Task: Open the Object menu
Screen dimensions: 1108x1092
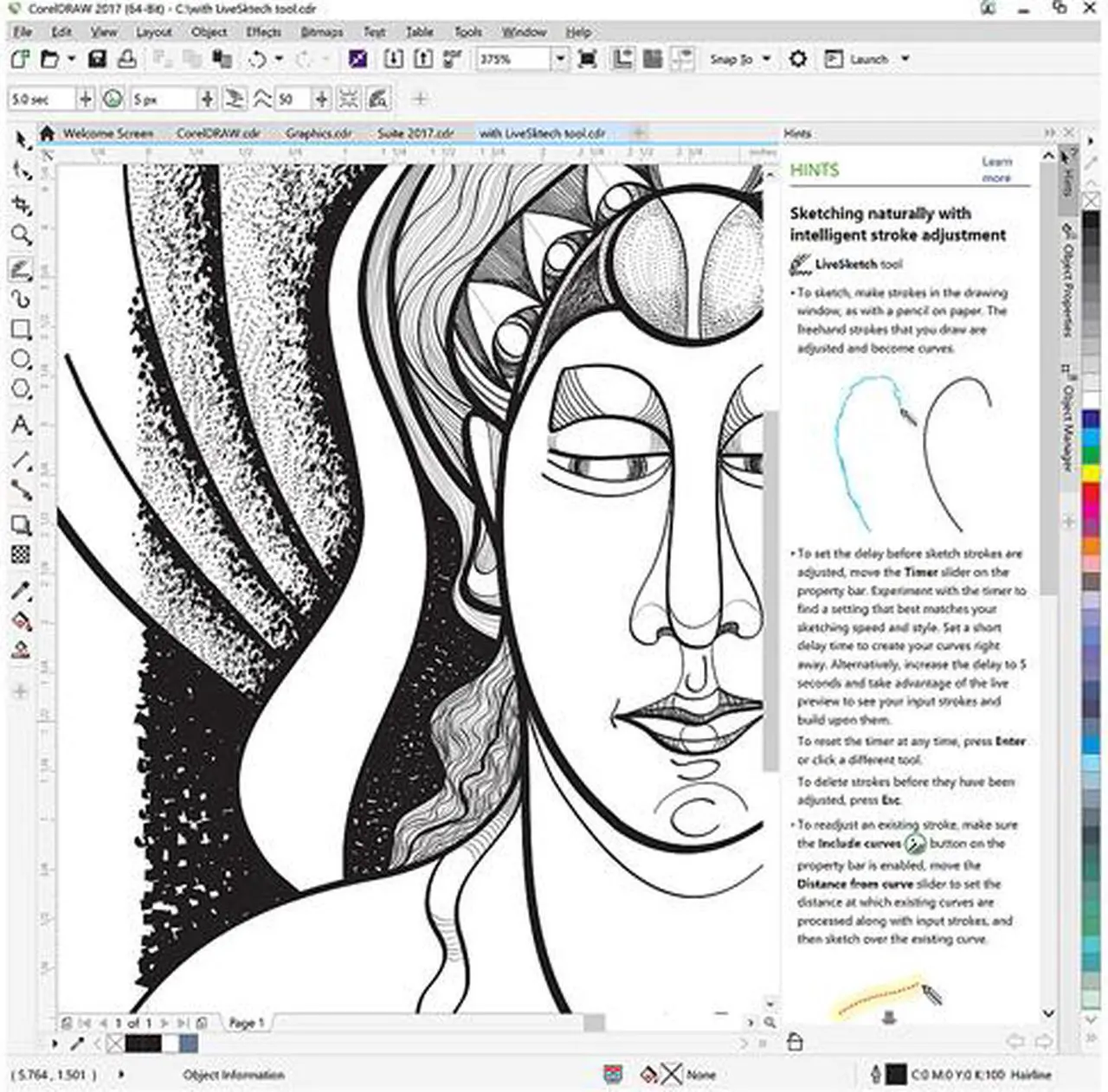Action: (x=209, y=32)
